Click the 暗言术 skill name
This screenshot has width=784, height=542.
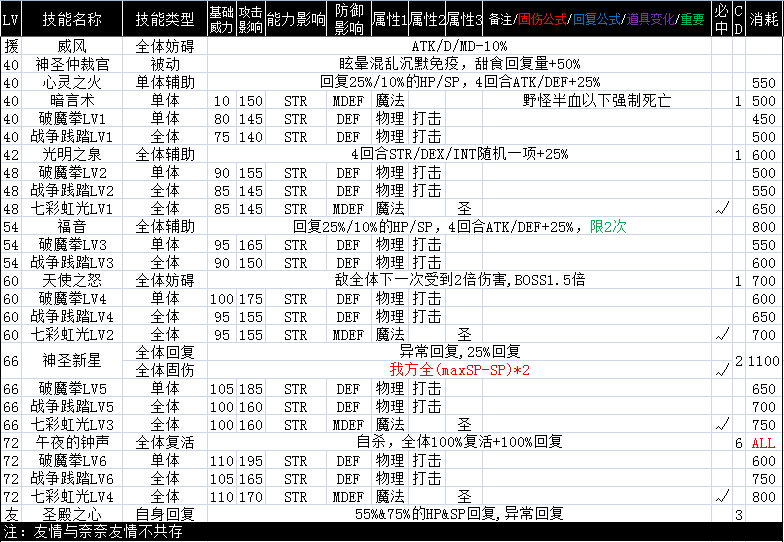click(x=72, y=100)
